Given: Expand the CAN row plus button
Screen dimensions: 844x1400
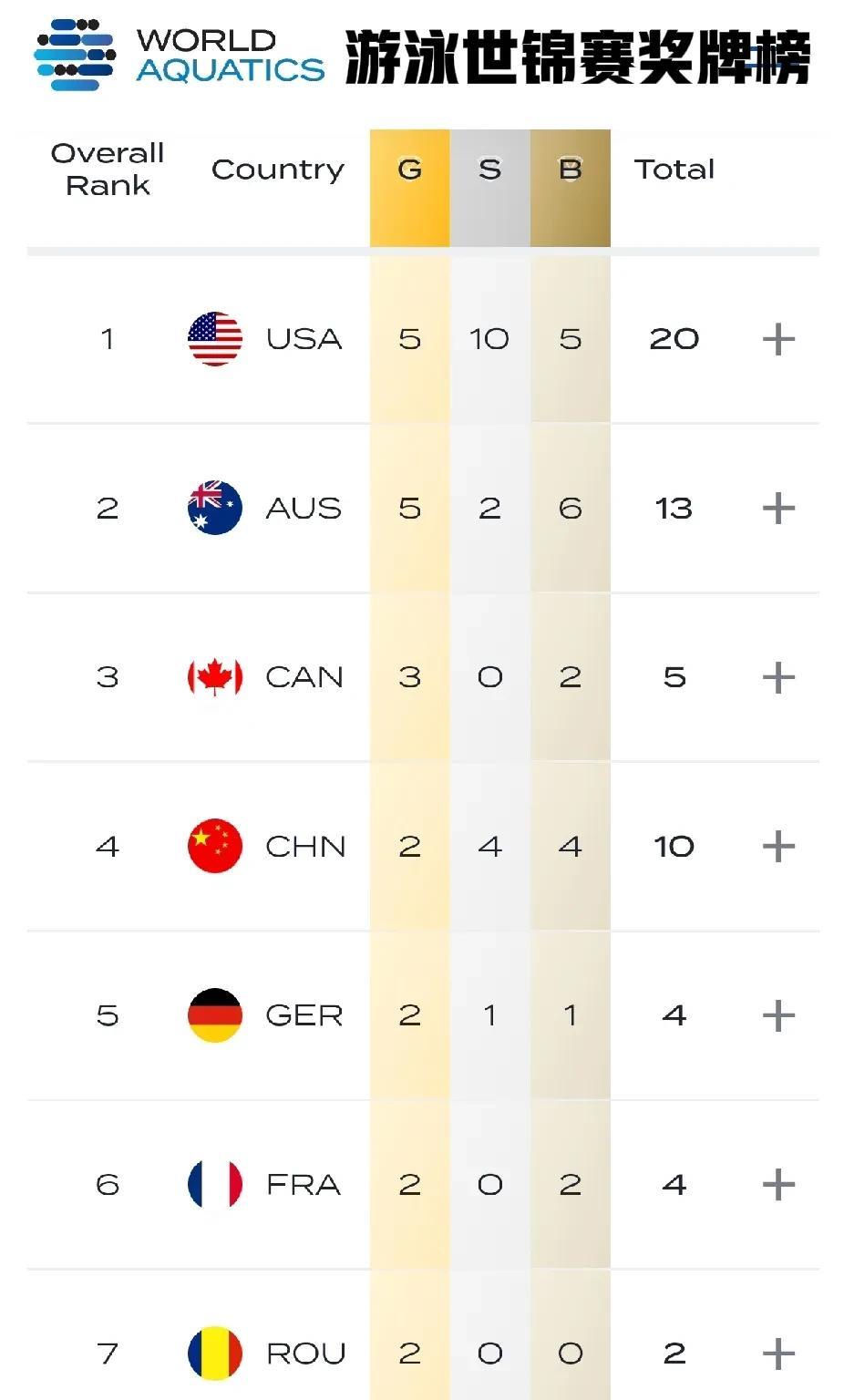Looking at the screenshot, I should pyautogui.click(x=778, y=677).
